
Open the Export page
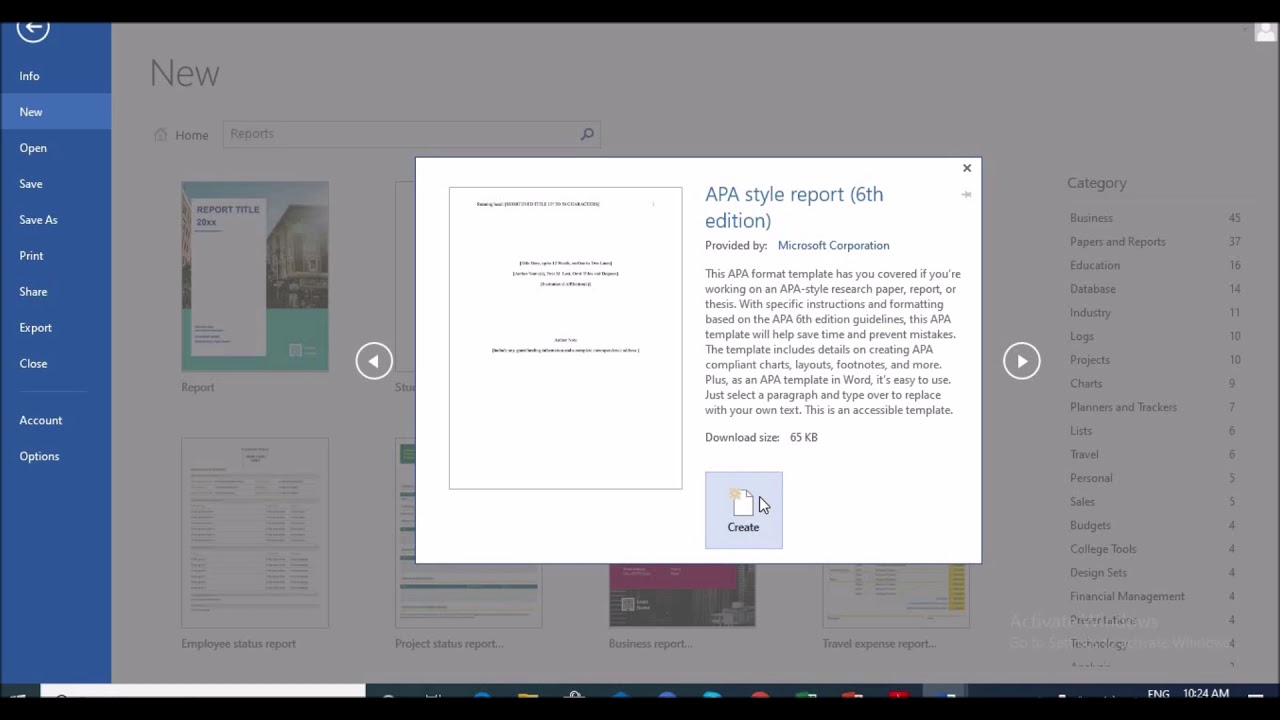point(55,328)
